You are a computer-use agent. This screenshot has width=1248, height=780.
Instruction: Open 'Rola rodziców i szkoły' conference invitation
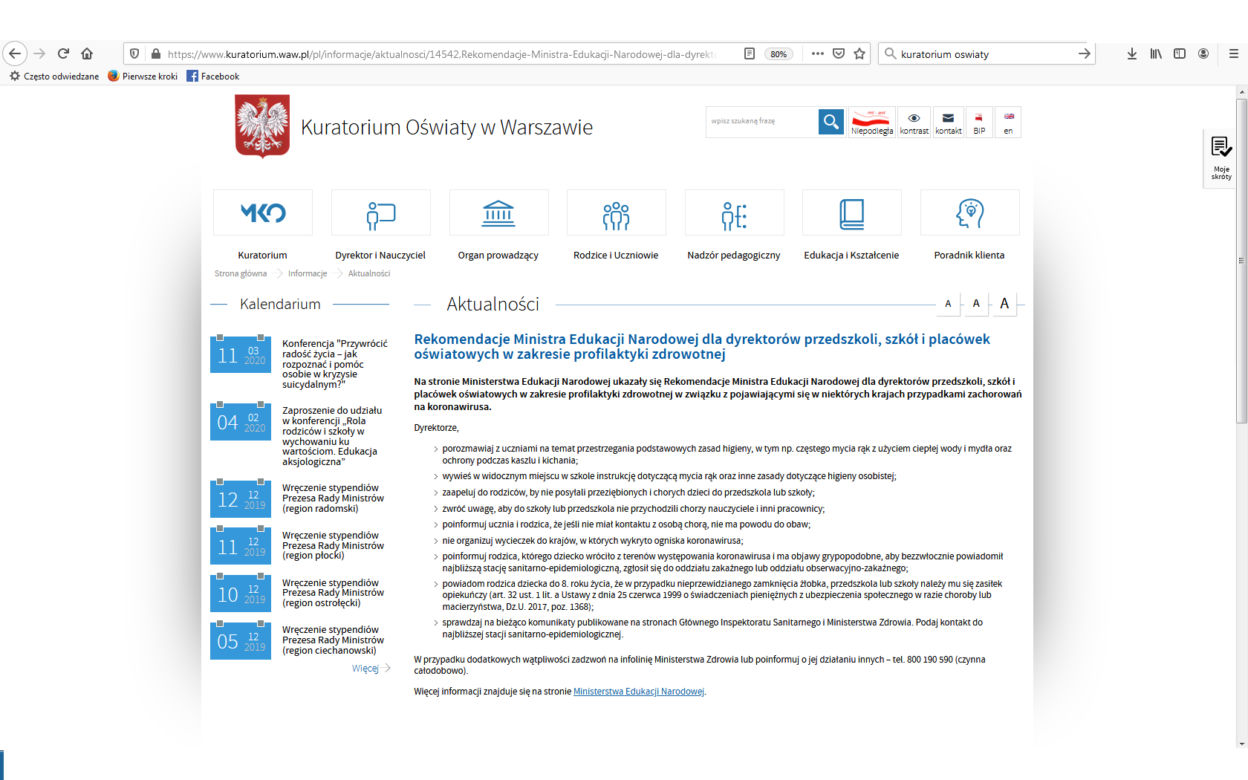pyautogui.click(x=333, y=436)
